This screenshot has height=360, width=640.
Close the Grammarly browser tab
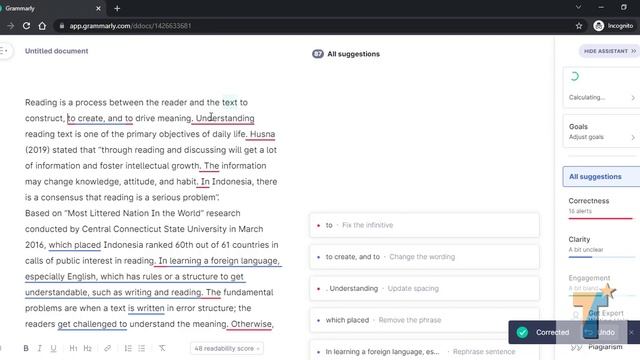(x=98, y=8)
